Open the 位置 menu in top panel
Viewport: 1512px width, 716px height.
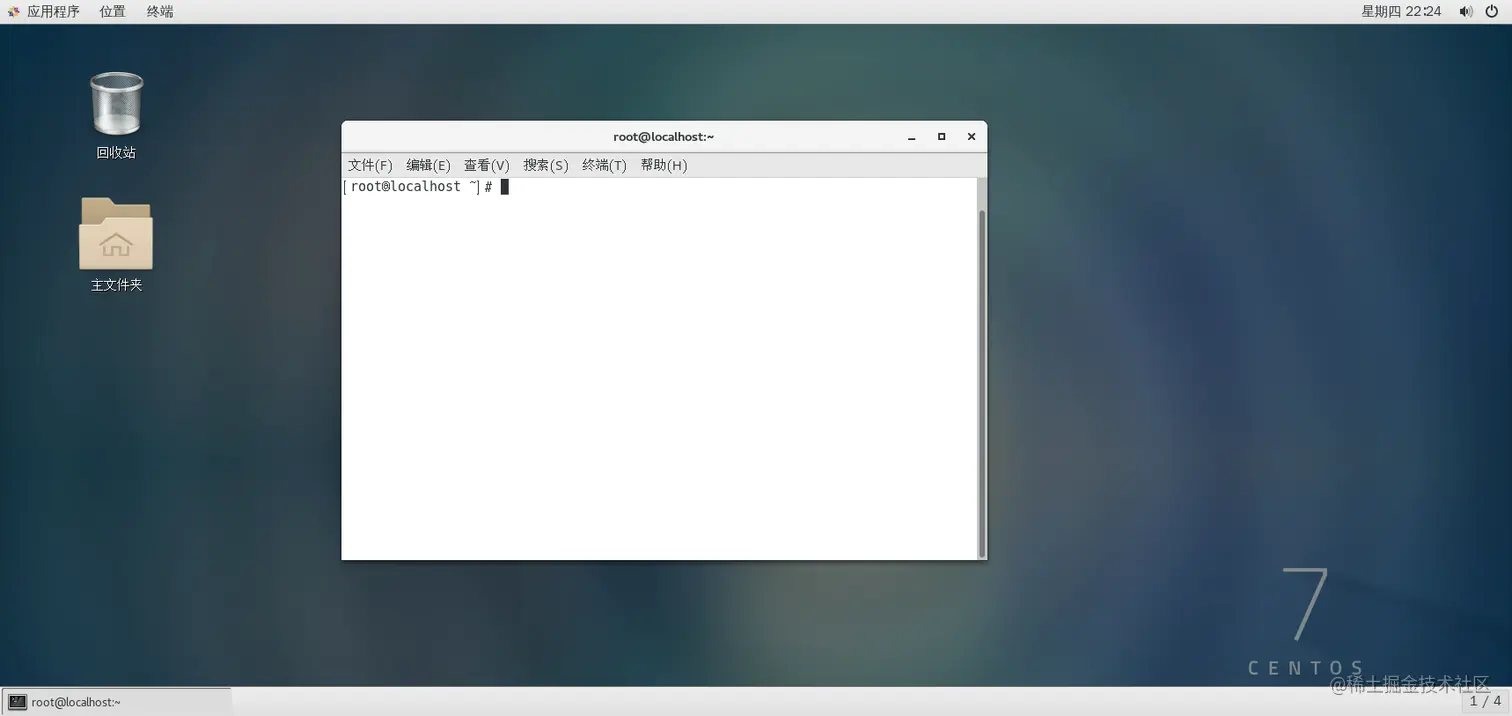(x=113, y=11)
